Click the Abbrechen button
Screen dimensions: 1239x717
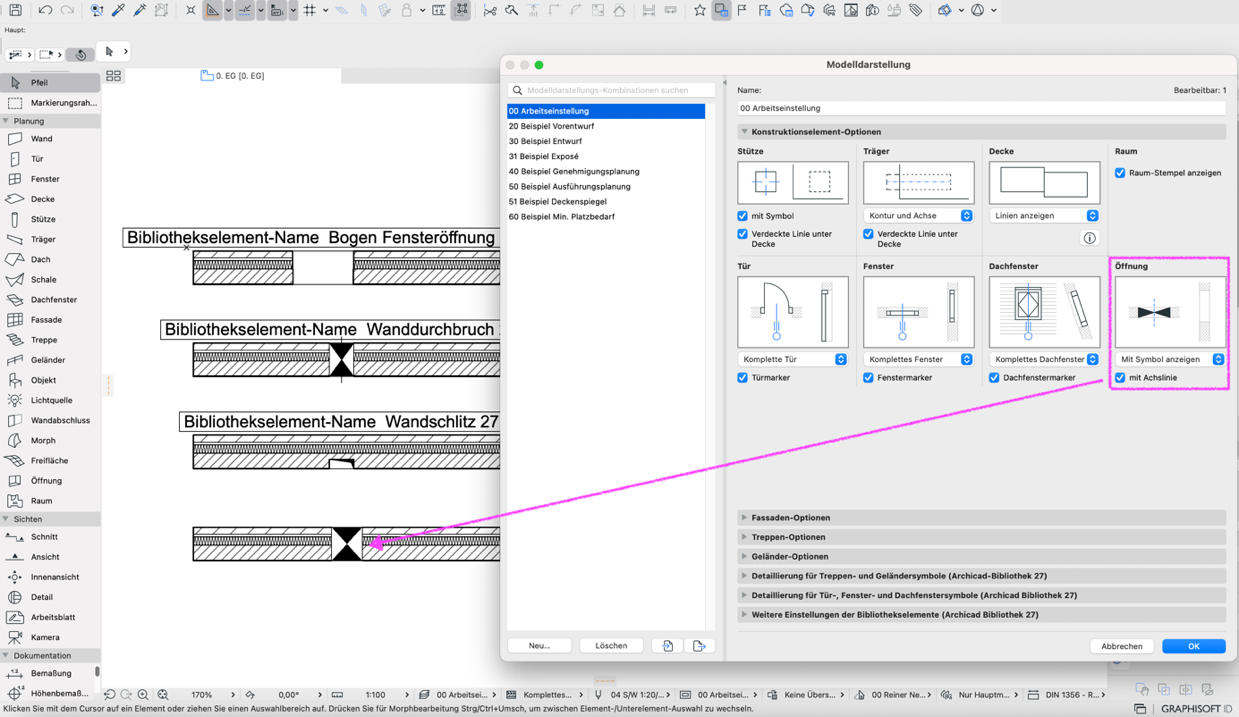(1122, 646)
